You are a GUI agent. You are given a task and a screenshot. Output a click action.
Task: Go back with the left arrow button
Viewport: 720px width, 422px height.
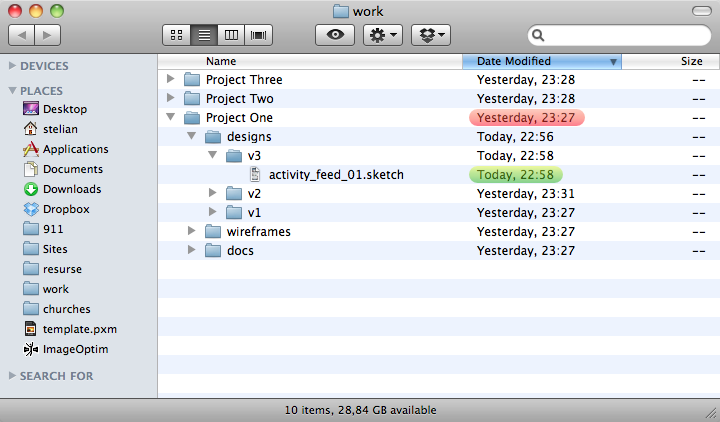21,35
